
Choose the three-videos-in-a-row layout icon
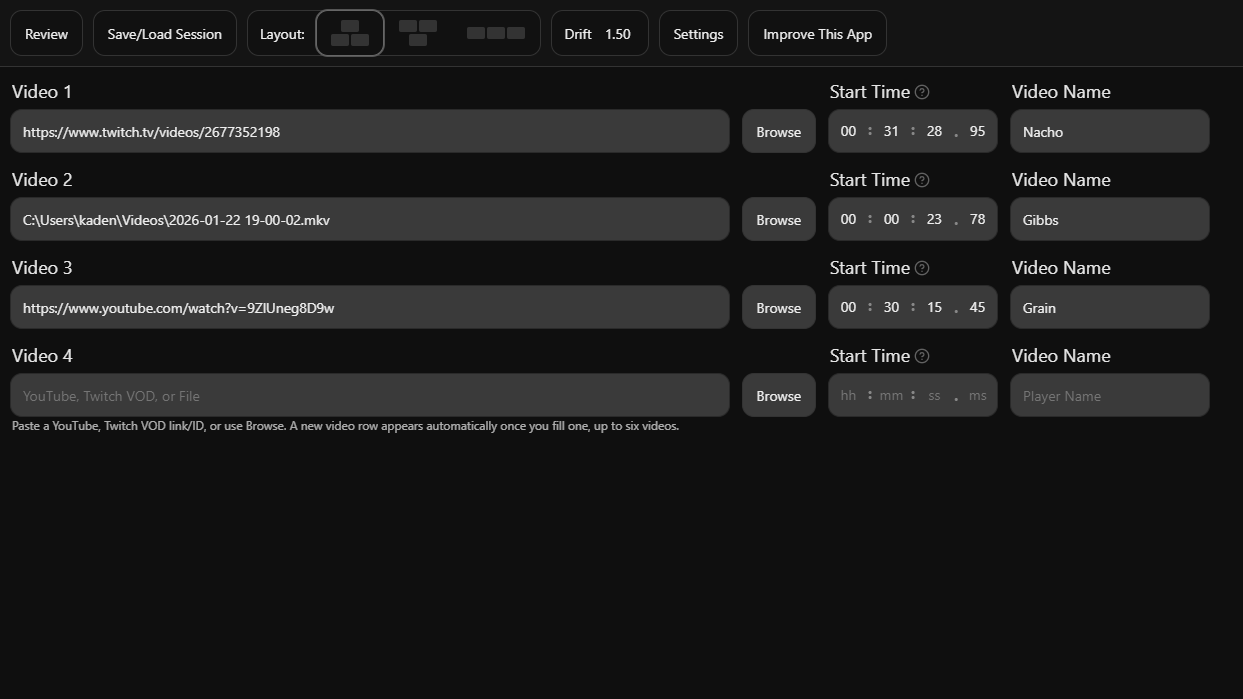496,32
